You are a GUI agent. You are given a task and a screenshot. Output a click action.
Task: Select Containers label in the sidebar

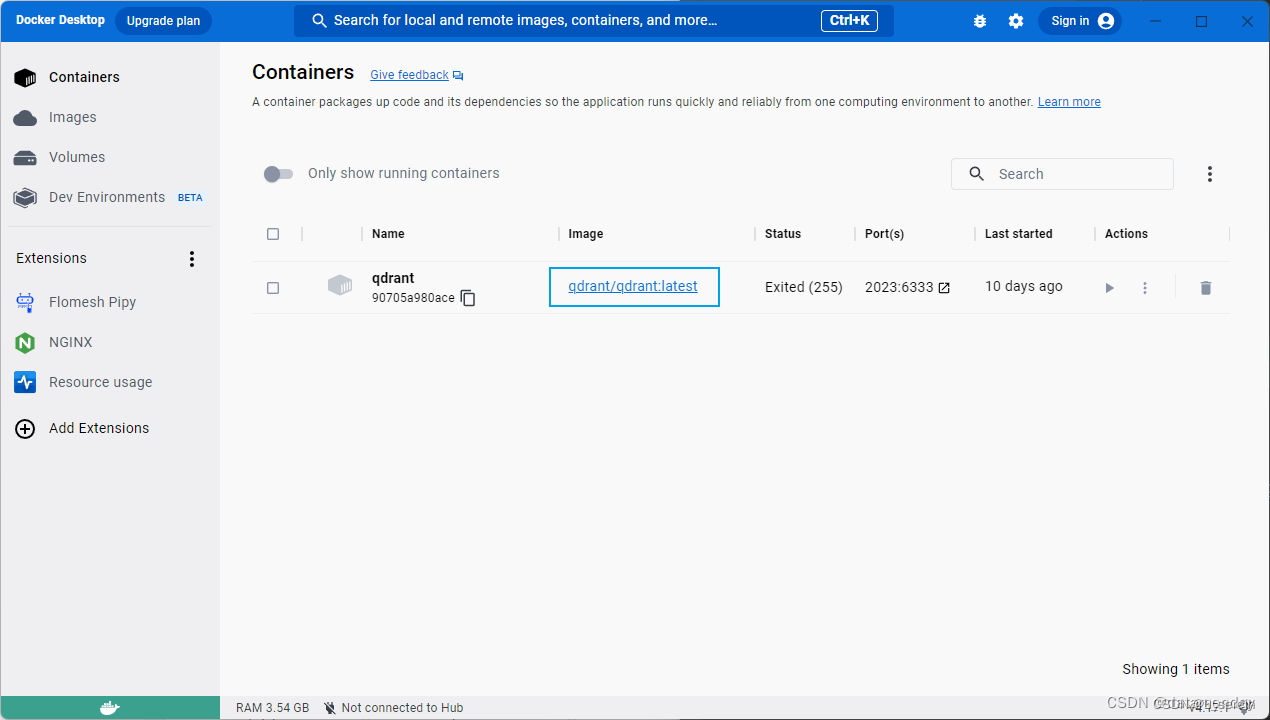(x=84, y=77)
